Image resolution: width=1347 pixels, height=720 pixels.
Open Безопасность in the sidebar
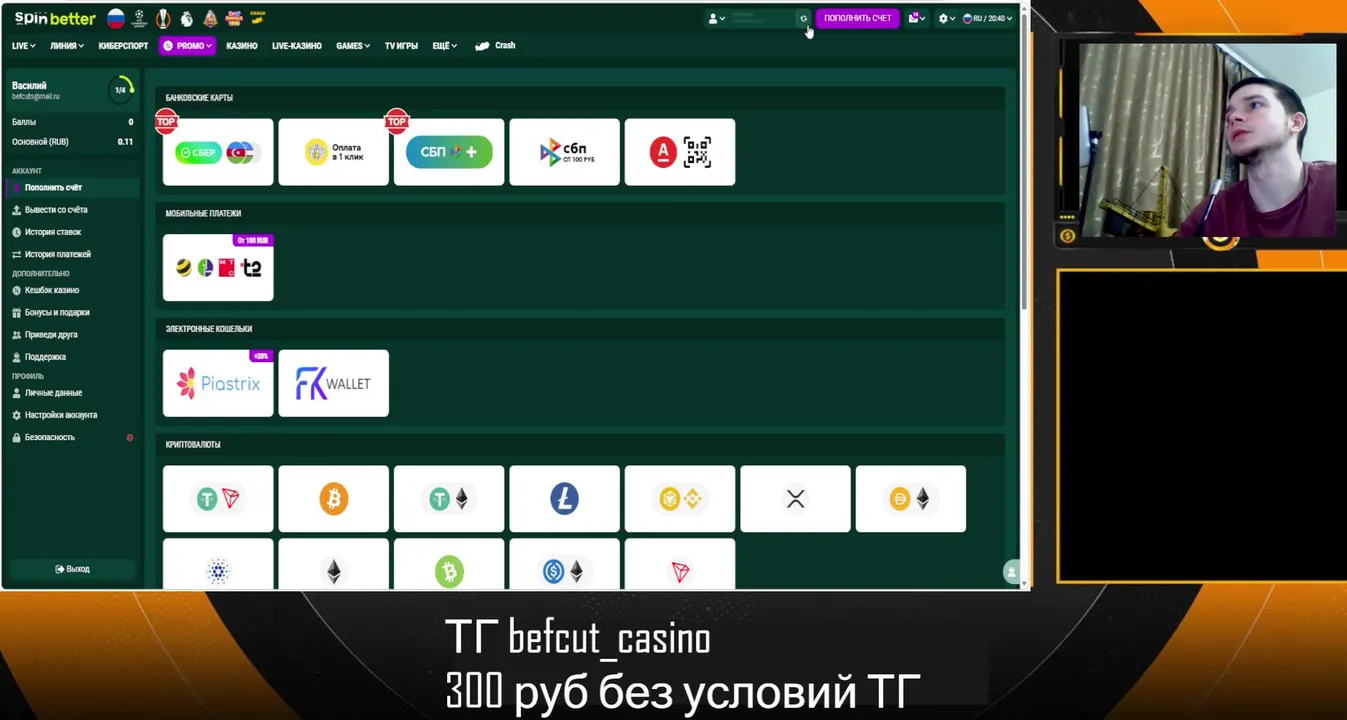click(72, 437)
